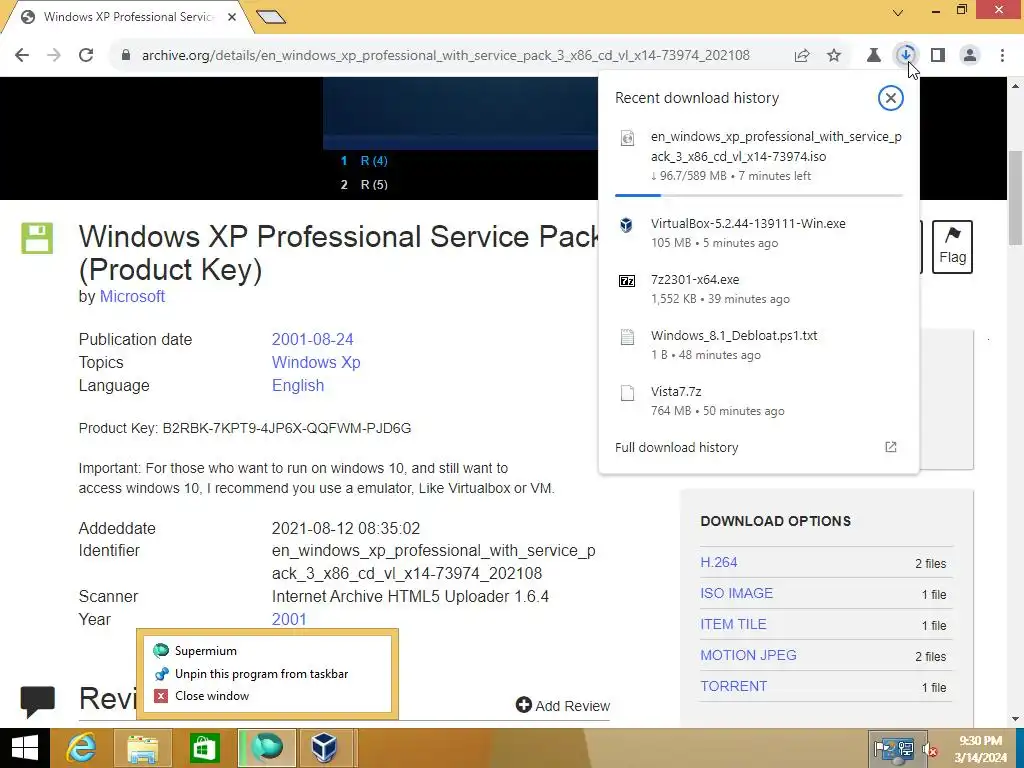Click publication date 2001-08-24 link
The image size is (1024, 768).
312,340
